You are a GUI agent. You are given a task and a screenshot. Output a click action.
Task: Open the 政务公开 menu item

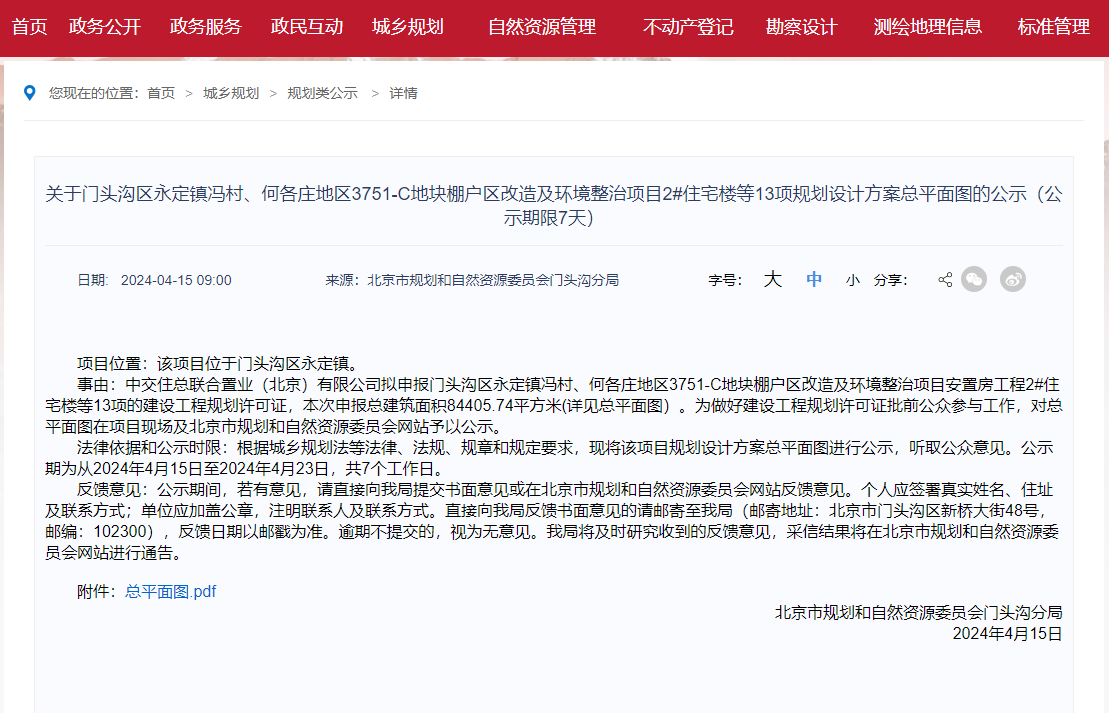pos(105,27)
